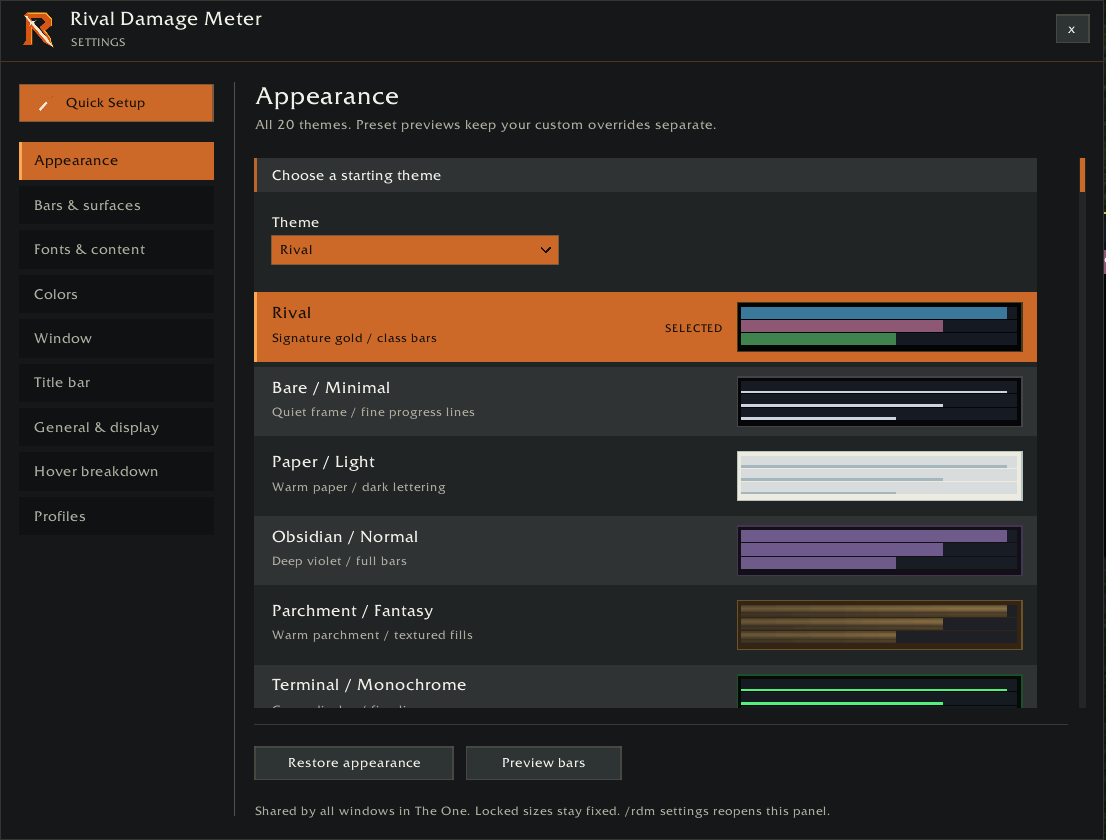Click the Parchment textured bars preview thumbnail
Screen dimensions: 1106x840
[880, 625]
